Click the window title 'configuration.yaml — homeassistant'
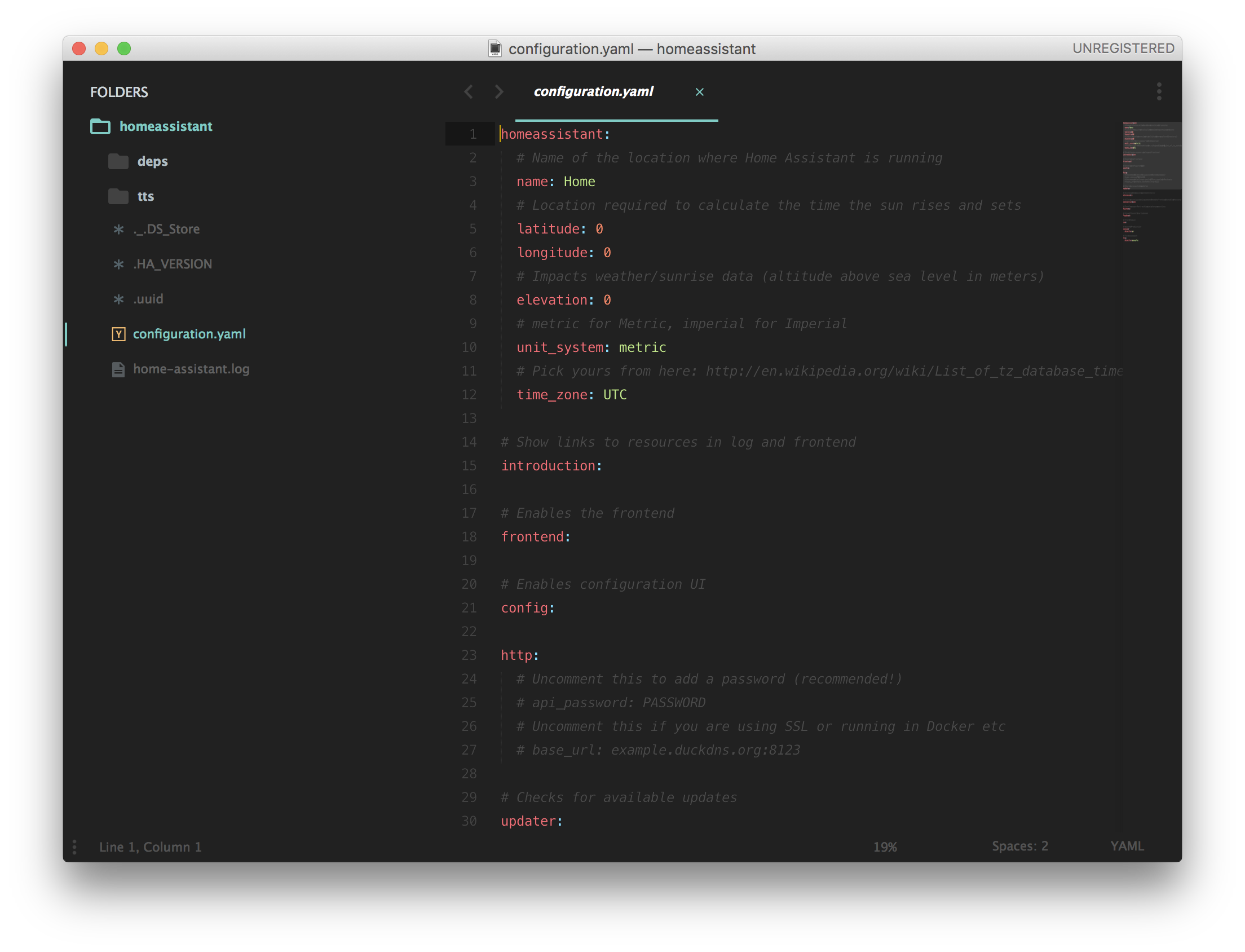 pyautogui.click(x=632, y=49)
